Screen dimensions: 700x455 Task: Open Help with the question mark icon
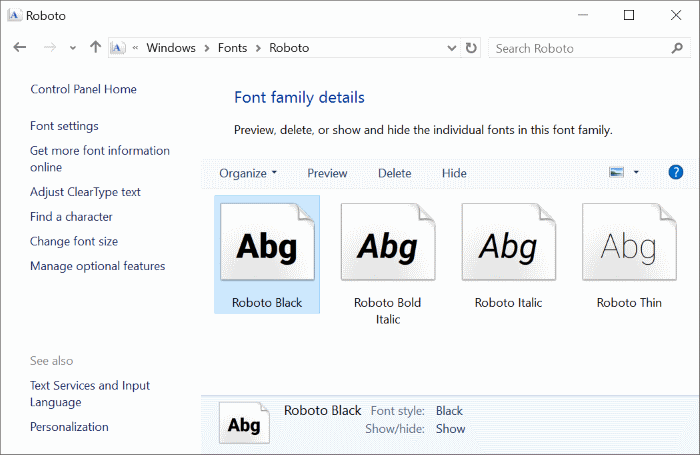click(x=676, y=172)
